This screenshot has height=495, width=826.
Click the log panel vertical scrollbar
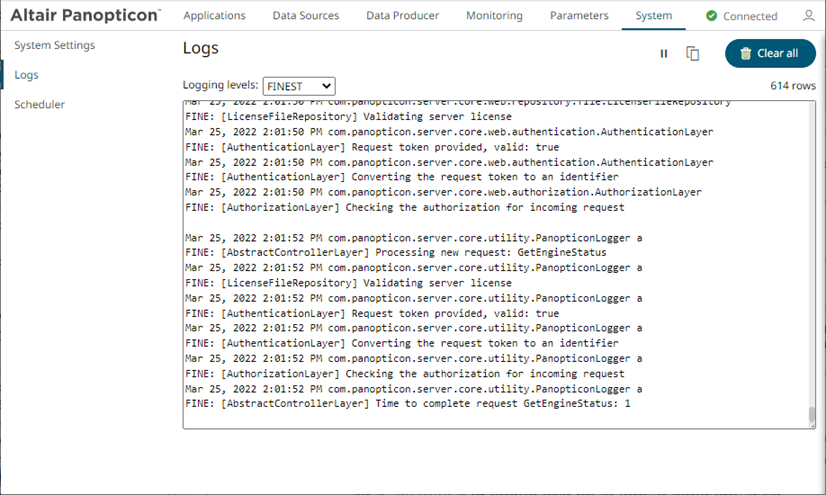pyautogui.click(x=811, y=414)
